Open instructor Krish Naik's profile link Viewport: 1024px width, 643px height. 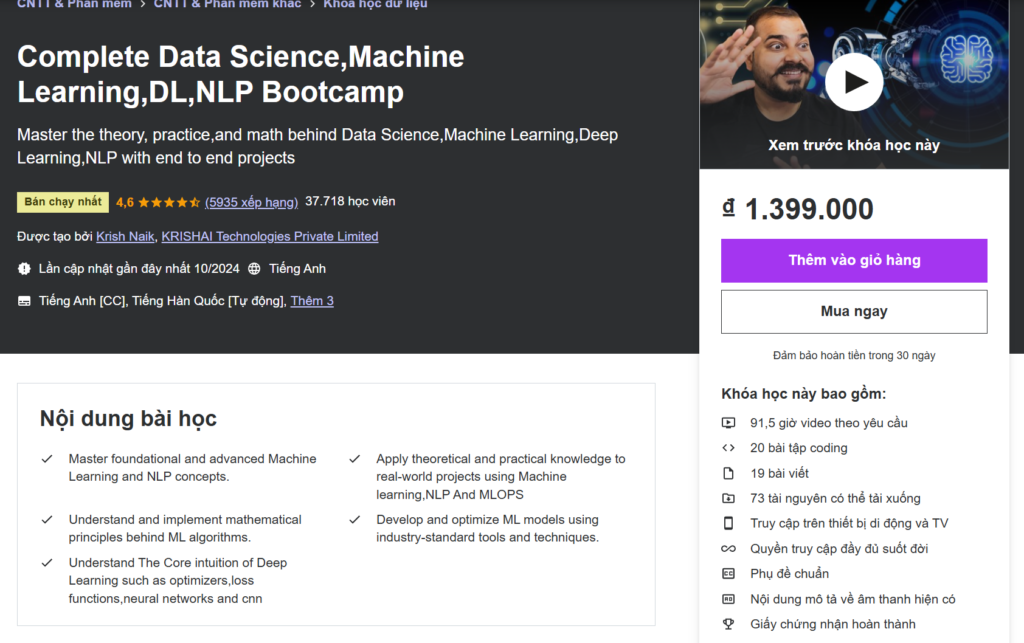[125, 237]
